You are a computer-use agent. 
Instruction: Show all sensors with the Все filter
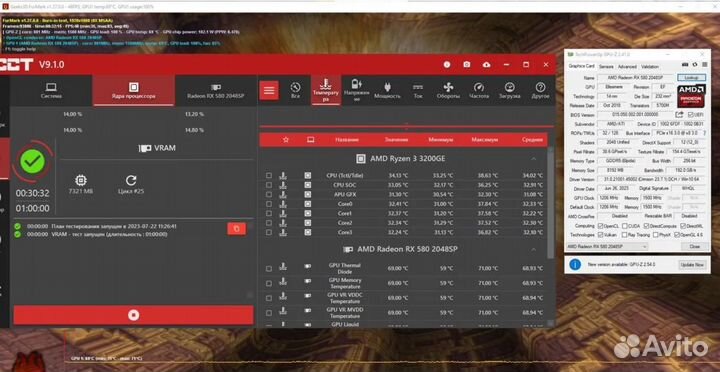(x=296, y=90)
